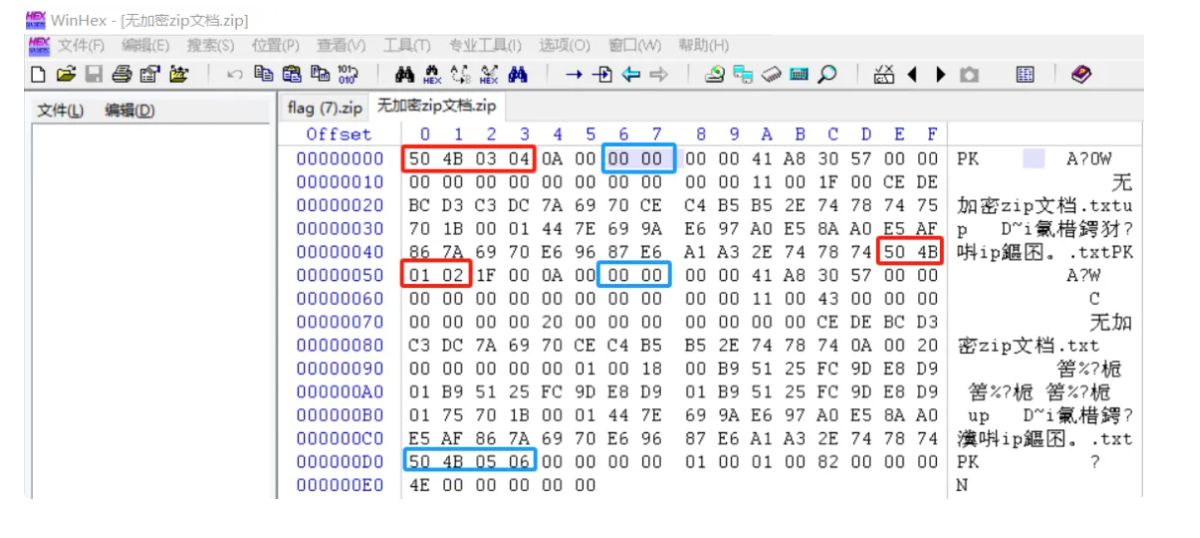The height and width of the screenshot is (538, 1200).
Task: Open the 工具(T) menu
Action: click(x=406, y=45)
